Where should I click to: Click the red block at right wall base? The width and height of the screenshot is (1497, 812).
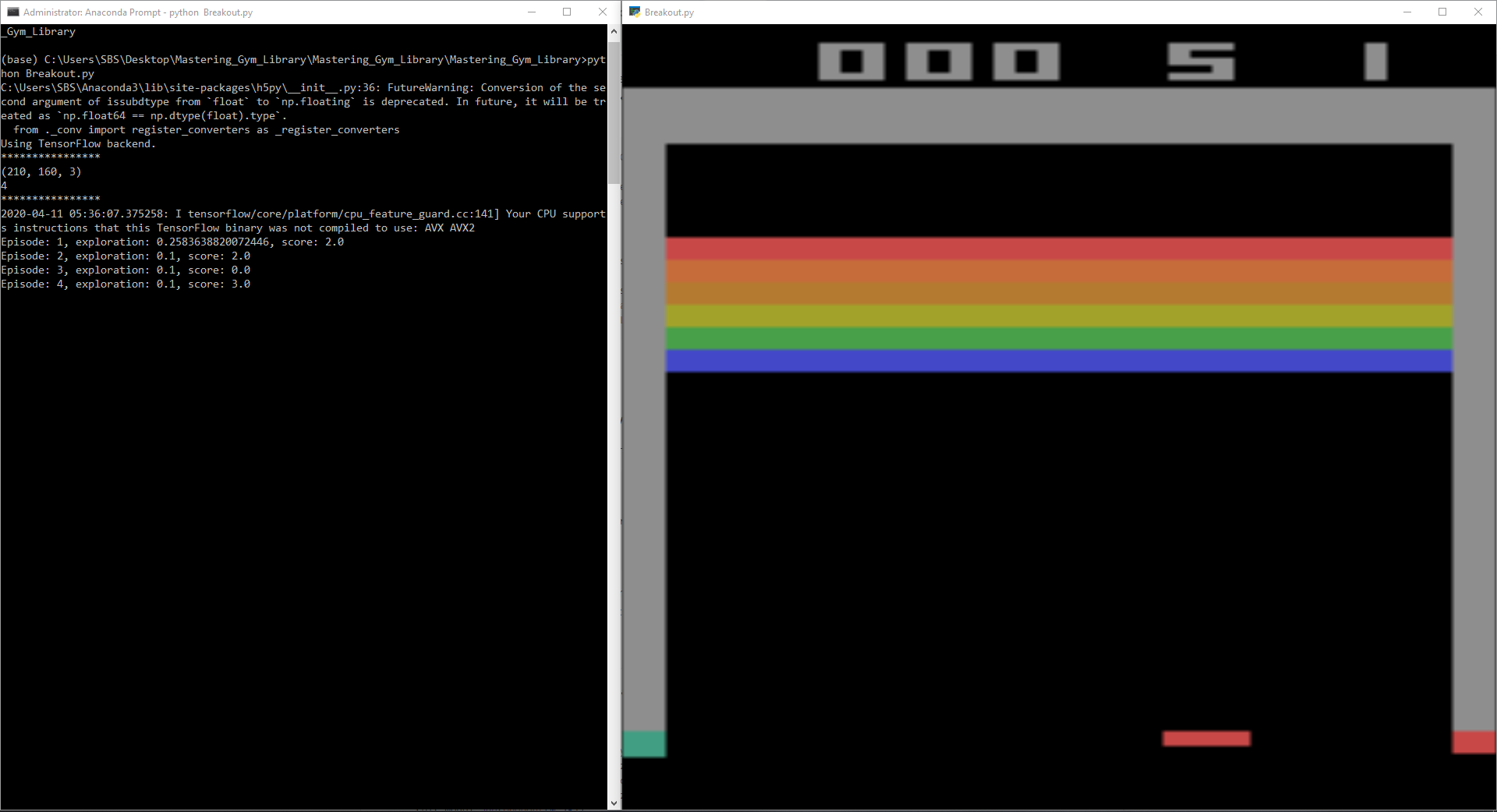click(x=1474, y=742)
